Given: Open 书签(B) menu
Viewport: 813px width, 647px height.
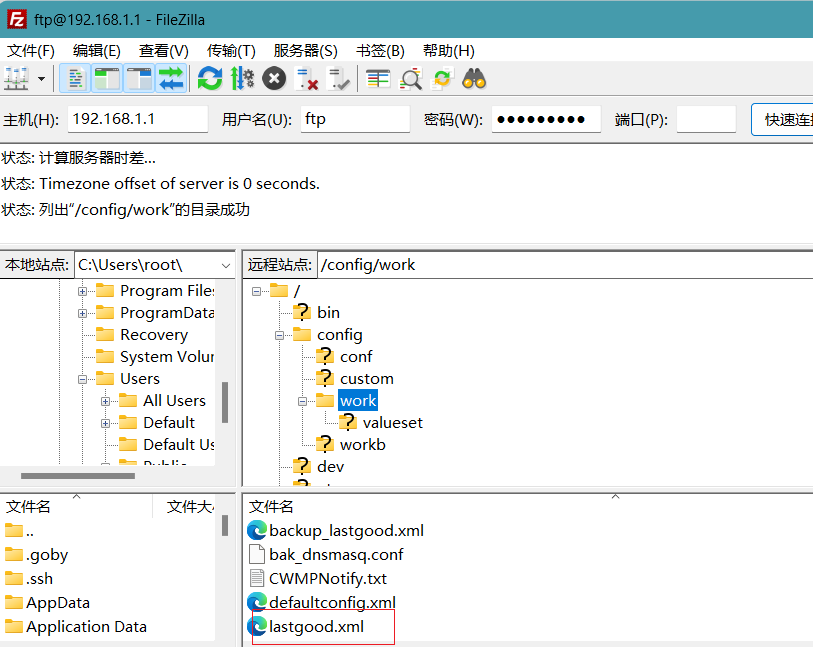Looking at the screenshot, I should [x=380, y=51].
